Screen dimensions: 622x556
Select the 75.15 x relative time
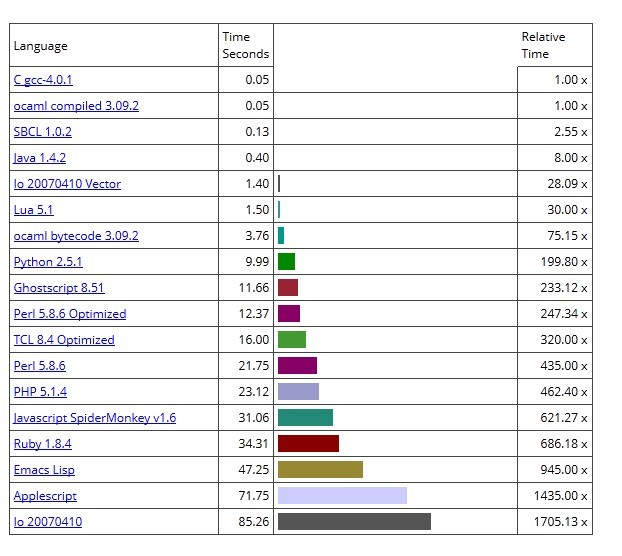click(567, 236)
